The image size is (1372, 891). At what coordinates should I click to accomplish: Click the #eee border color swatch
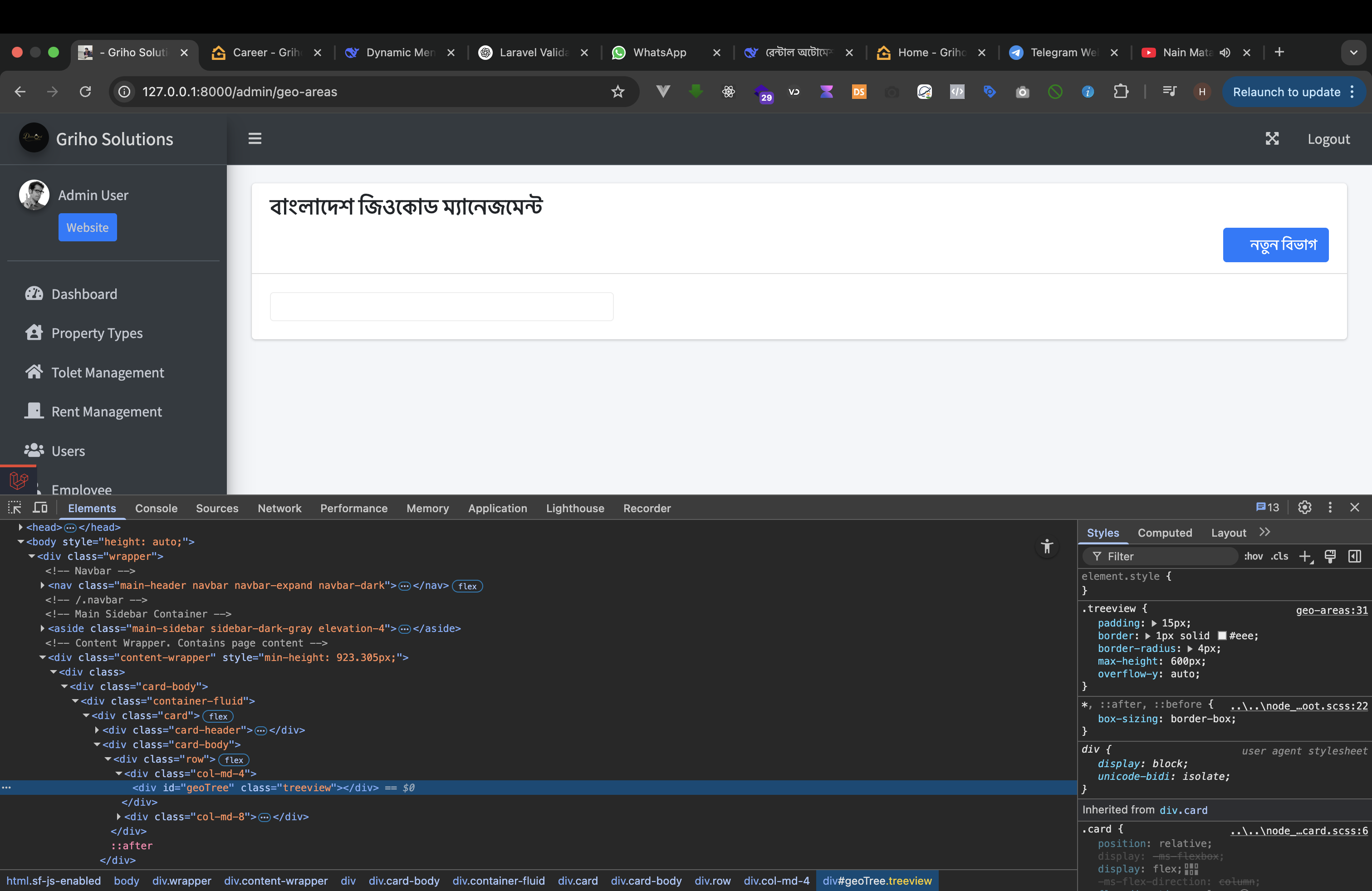click(x=1221, y=636)
